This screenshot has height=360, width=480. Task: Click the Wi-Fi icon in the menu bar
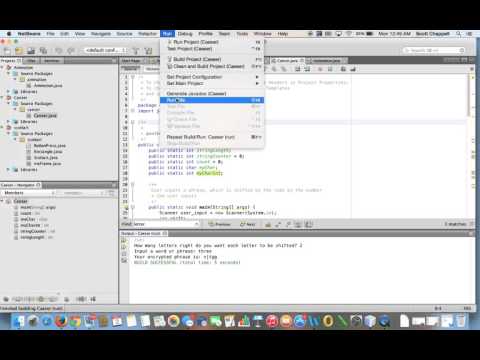pyautogui.click(x=349, y=34)
